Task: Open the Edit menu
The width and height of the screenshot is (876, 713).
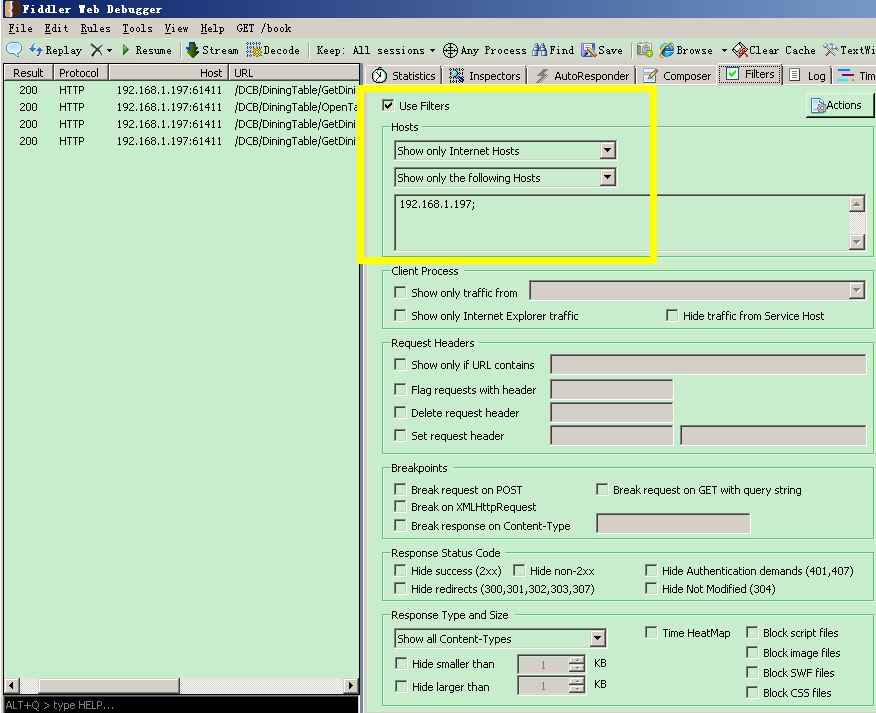Action: click(x=56, y=28)
